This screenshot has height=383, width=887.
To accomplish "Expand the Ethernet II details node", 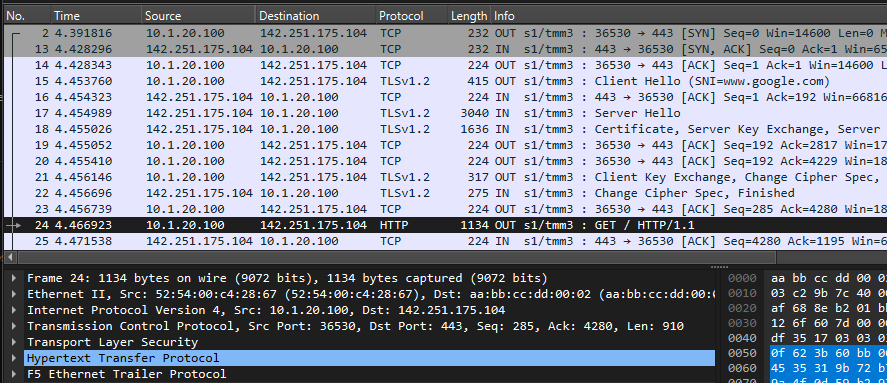I will click(14, 294).
